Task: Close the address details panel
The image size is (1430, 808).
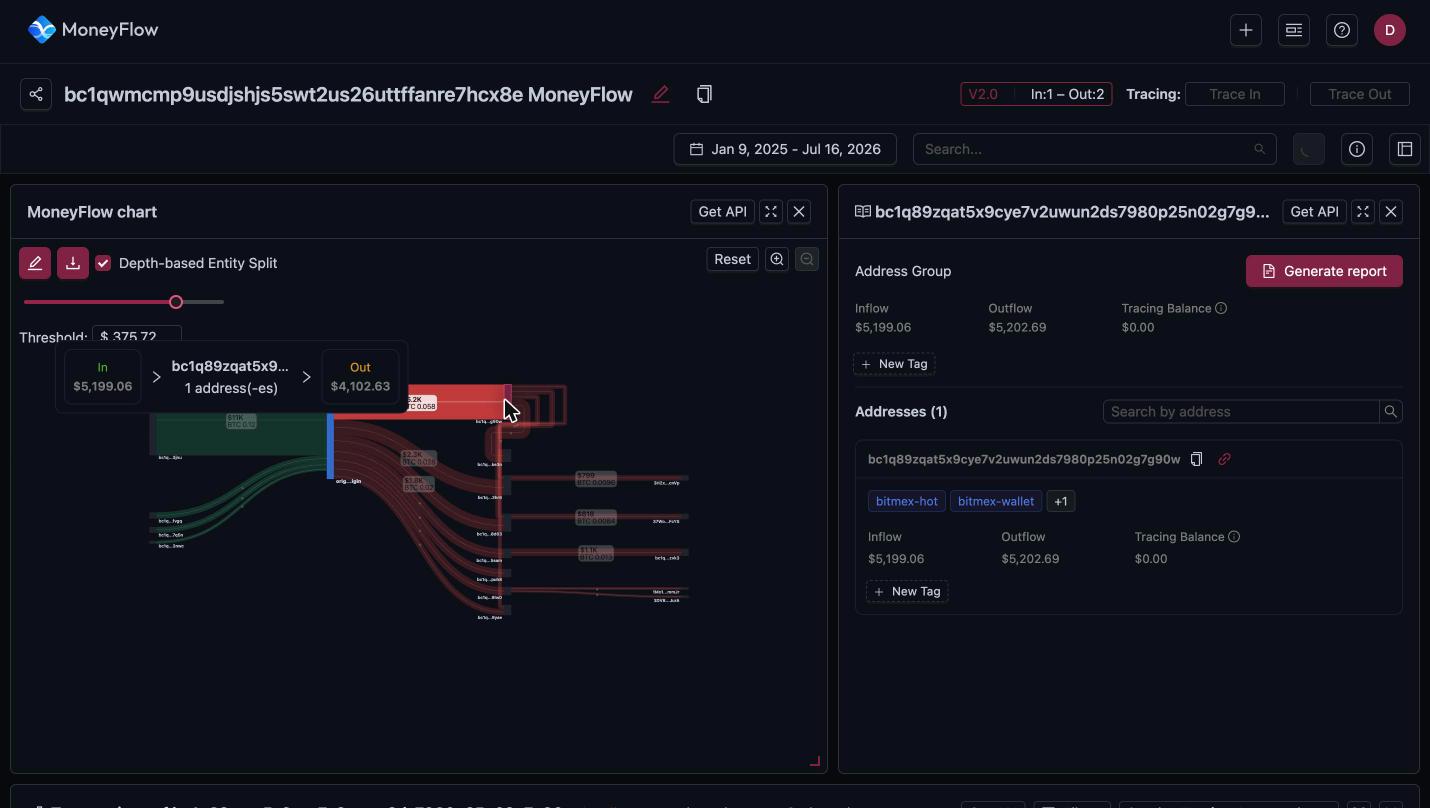Action: pyautogui.click(x=1391, y=212)
